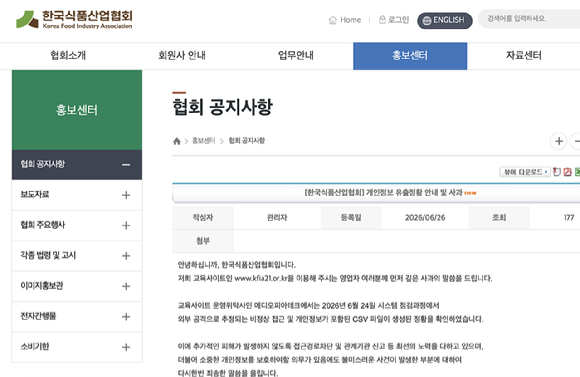Click the 작성자 header cell
This screenshot has height=377, width=580.
click(x=203, y=218)
